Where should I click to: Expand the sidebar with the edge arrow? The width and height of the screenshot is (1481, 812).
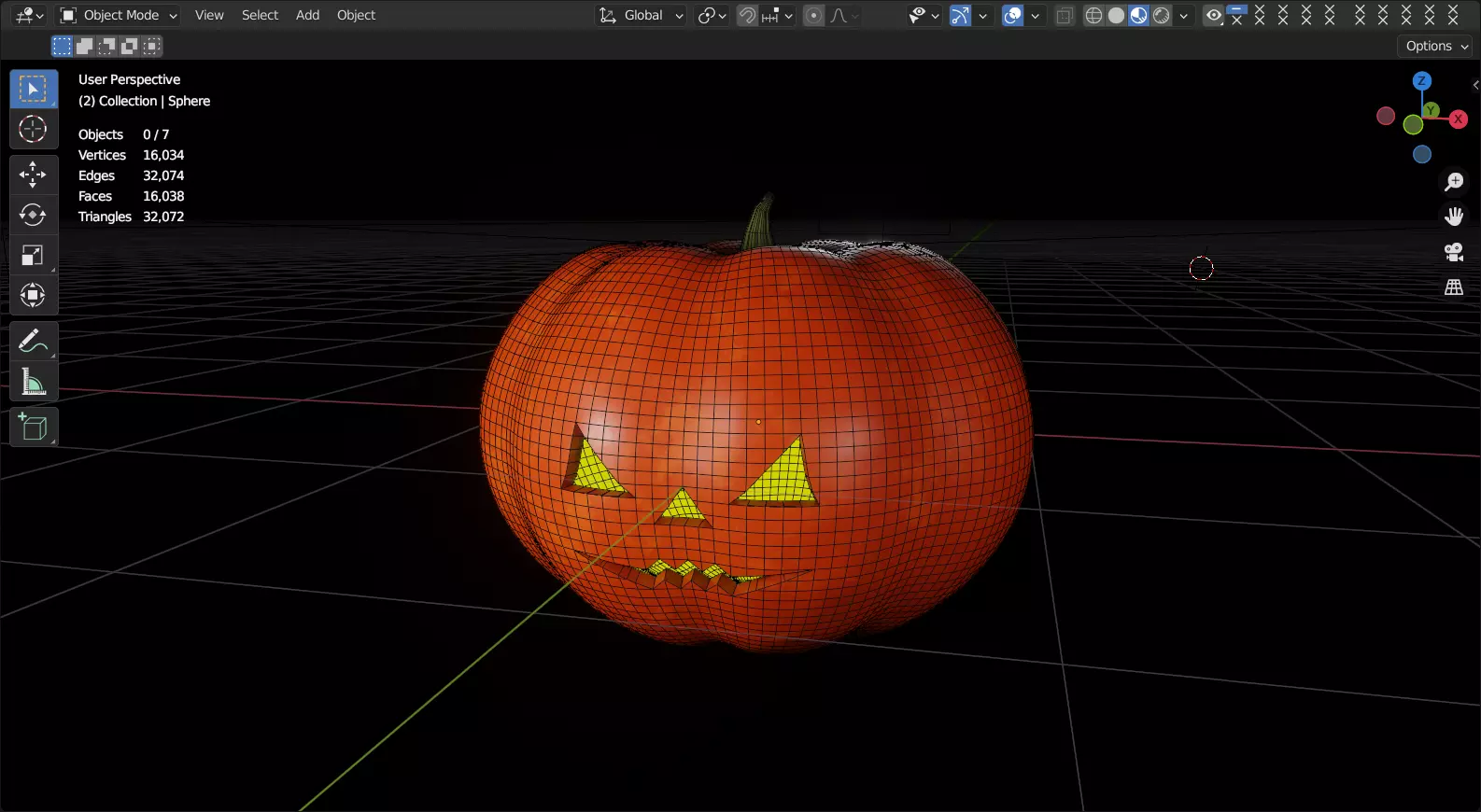click(1475, 85)
